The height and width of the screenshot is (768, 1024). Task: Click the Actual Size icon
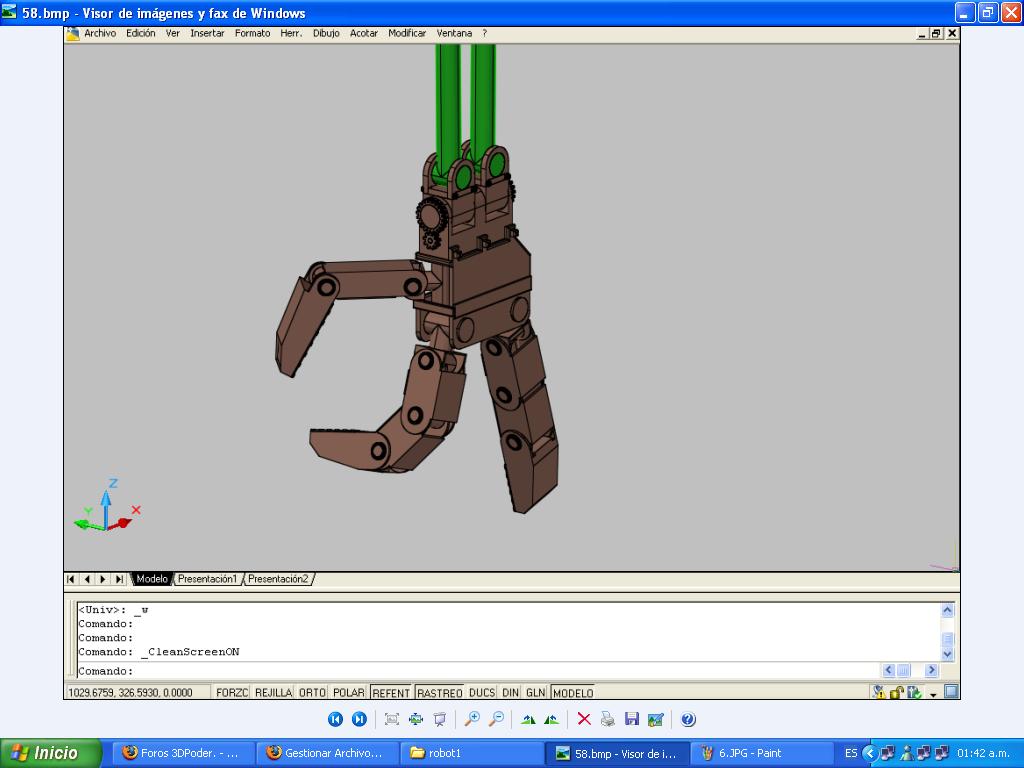[x=416, y=719]
